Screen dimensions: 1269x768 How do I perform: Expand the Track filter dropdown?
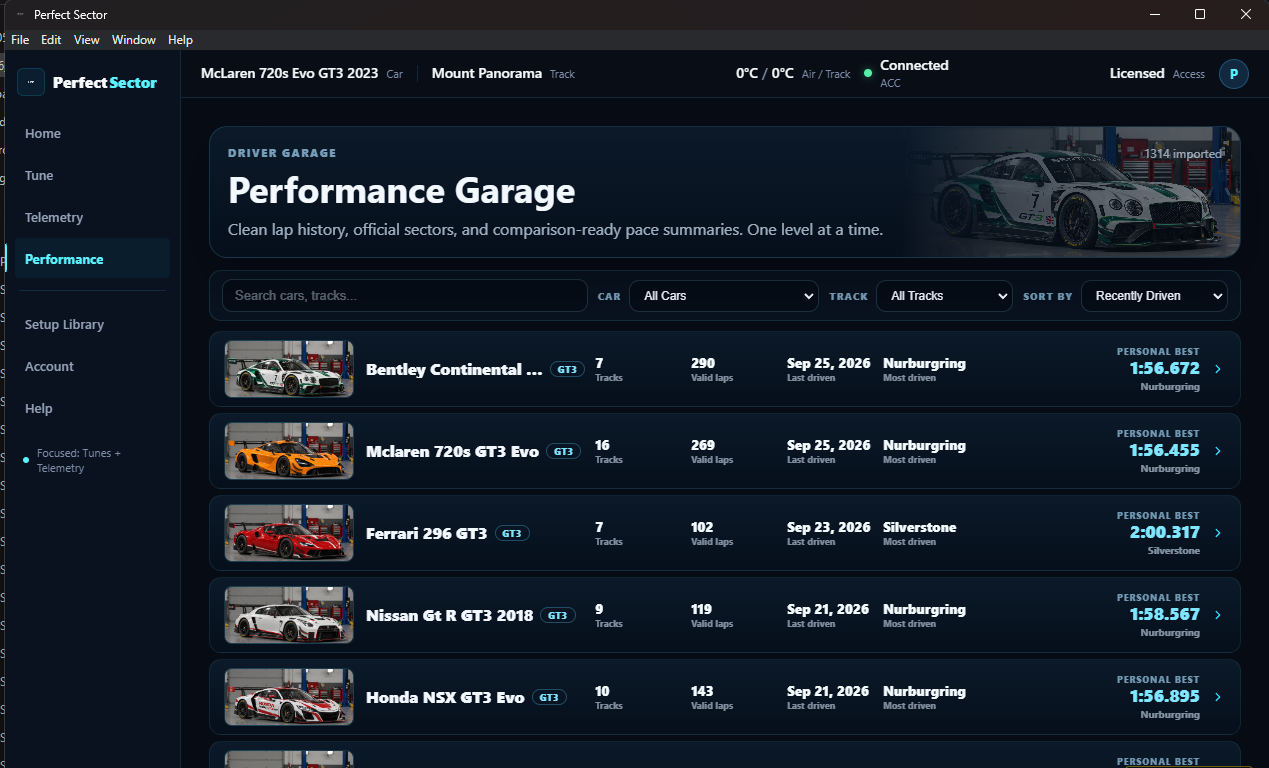point(944,296)
